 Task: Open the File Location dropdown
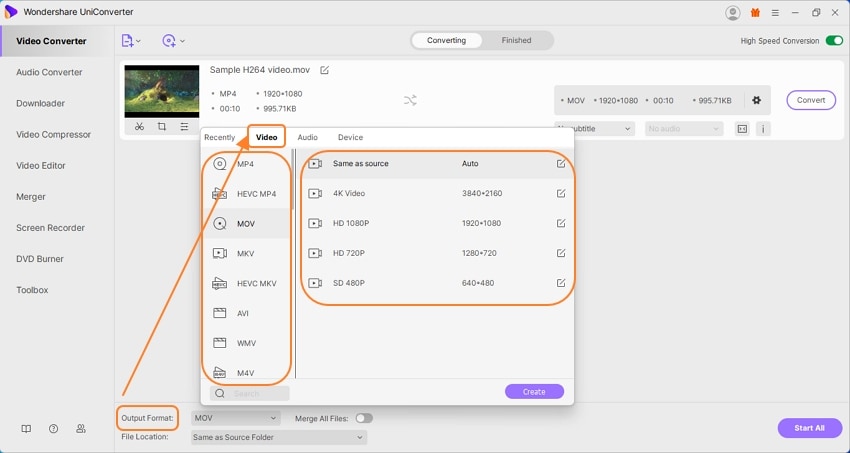[x=279, y=437]
